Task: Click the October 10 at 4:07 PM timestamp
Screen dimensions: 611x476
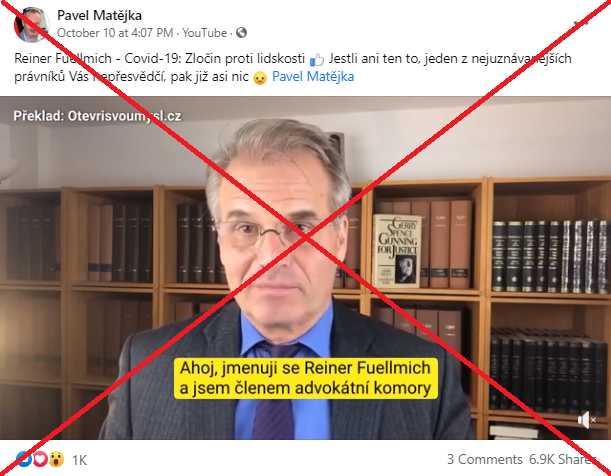Action: pyautogui.click(x=115, y=33)
